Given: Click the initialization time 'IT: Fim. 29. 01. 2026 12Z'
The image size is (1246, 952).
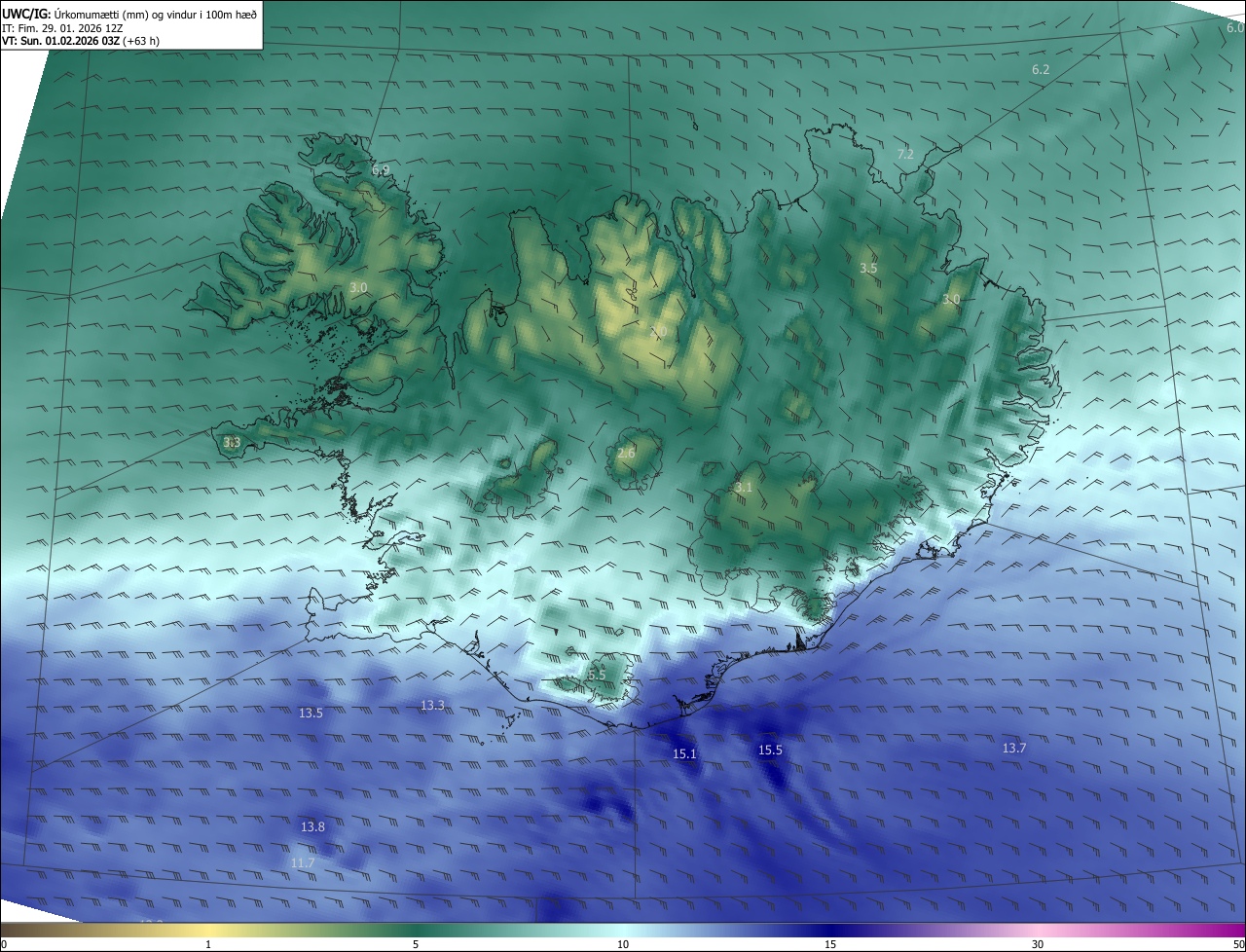Looking at the screenshot, I should 62,28.
